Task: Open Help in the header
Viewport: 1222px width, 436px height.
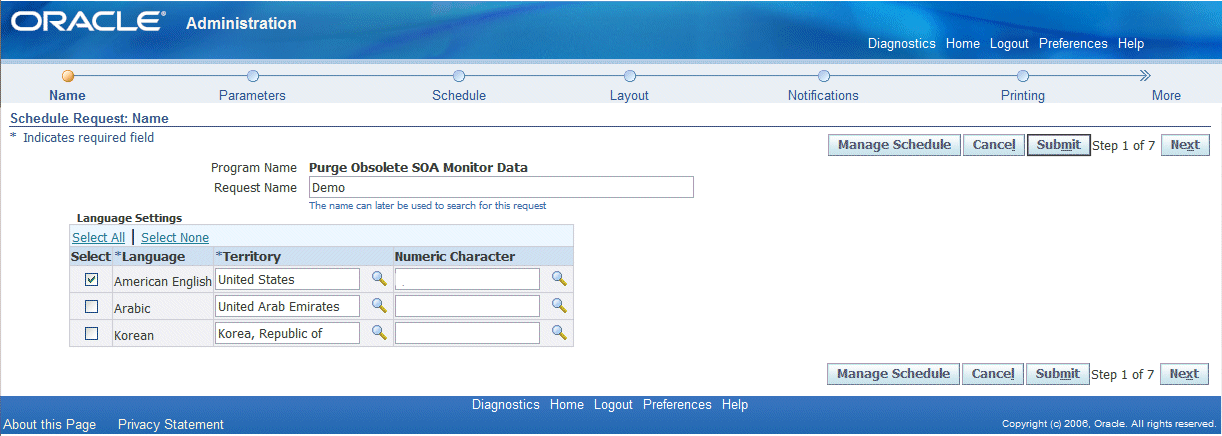Action: click(x=1131, y=44)
